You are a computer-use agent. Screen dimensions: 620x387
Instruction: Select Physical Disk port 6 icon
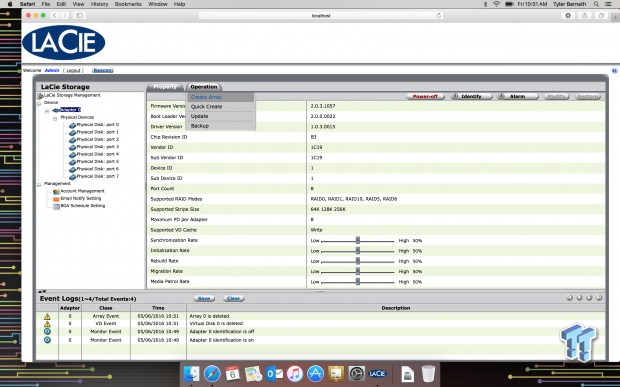click(x=72, y=169)
